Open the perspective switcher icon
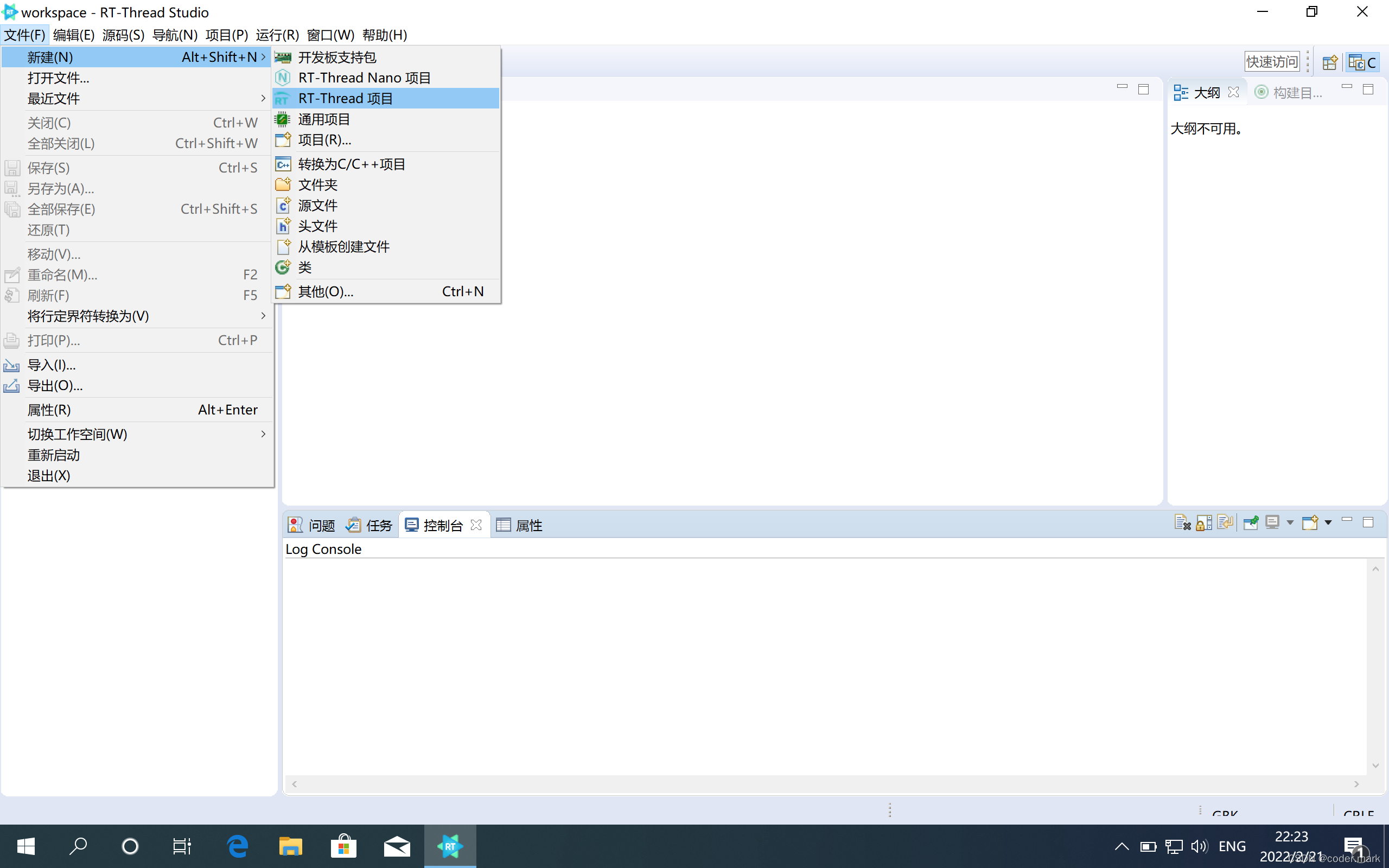Screen dimensions: 1389x868 coord(1329,62)
